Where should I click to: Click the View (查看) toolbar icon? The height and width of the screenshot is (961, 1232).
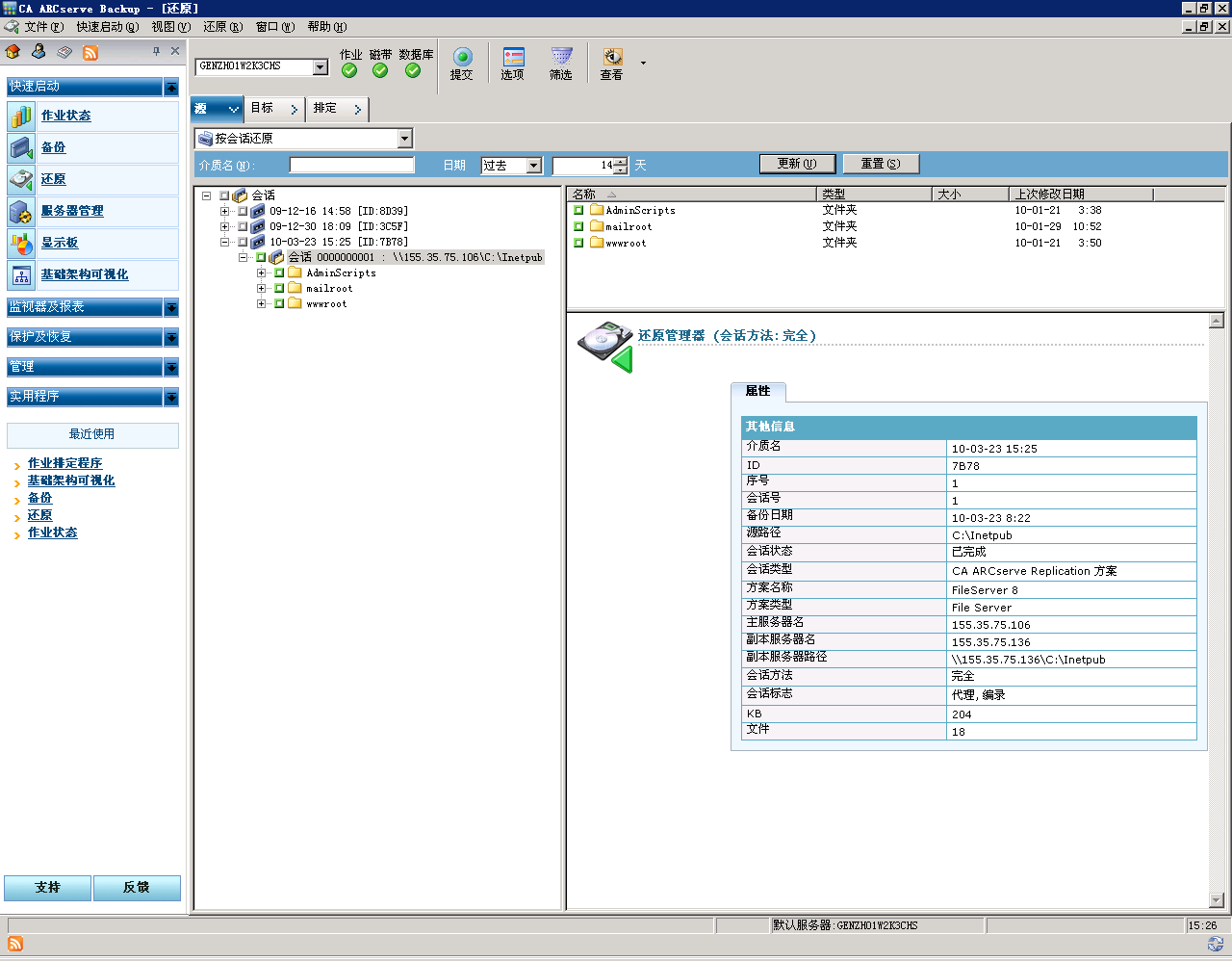tap(612, 58)
